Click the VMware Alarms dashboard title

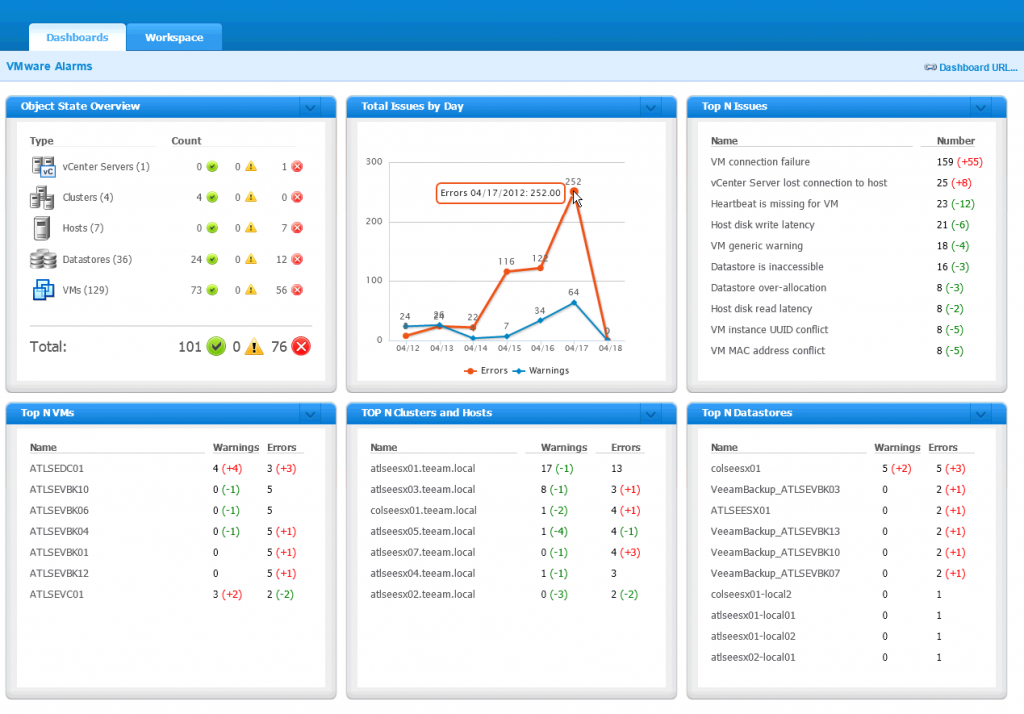click(x=49, y=66)
